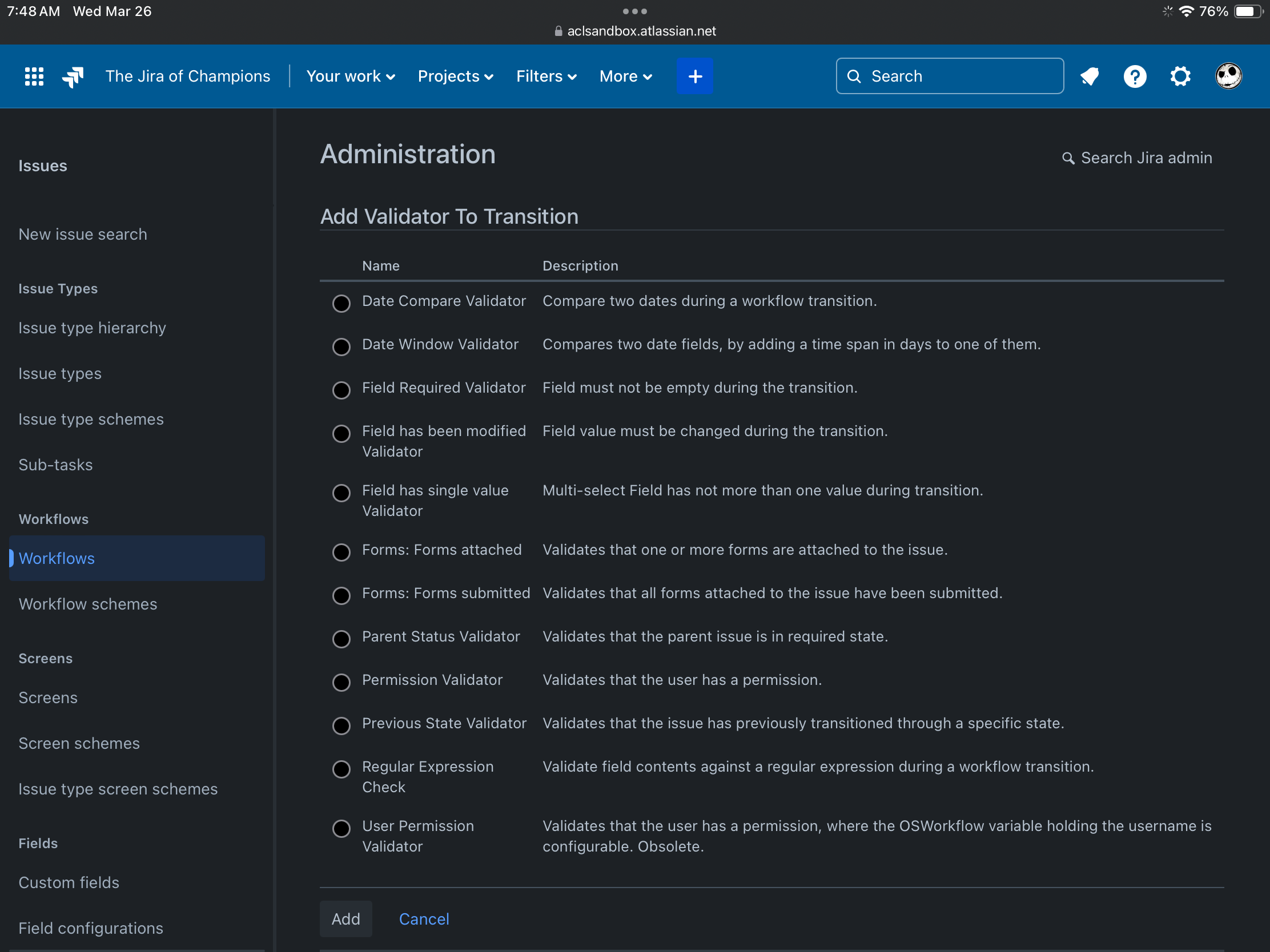This screenshot has width=1270, height=952.
Task: Click the Search Jira admin magnifier
Action: click(x=1067, y=158)
